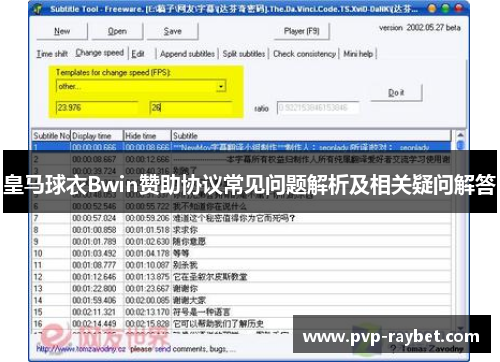
Task: Open the tomzavodny.cz website link
Action: pos(81,349)
